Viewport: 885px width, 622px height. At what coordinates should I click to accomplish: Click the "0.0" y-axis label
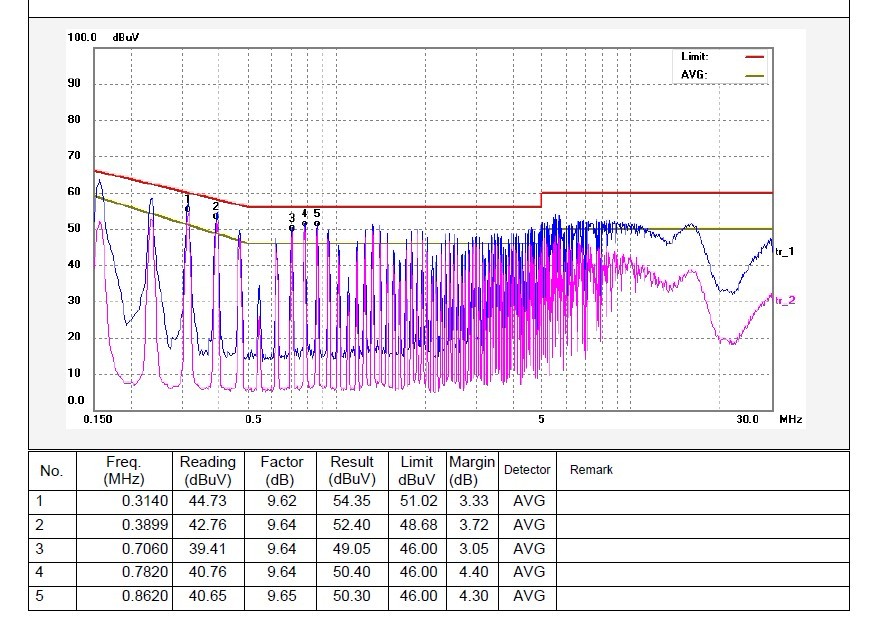76,401
